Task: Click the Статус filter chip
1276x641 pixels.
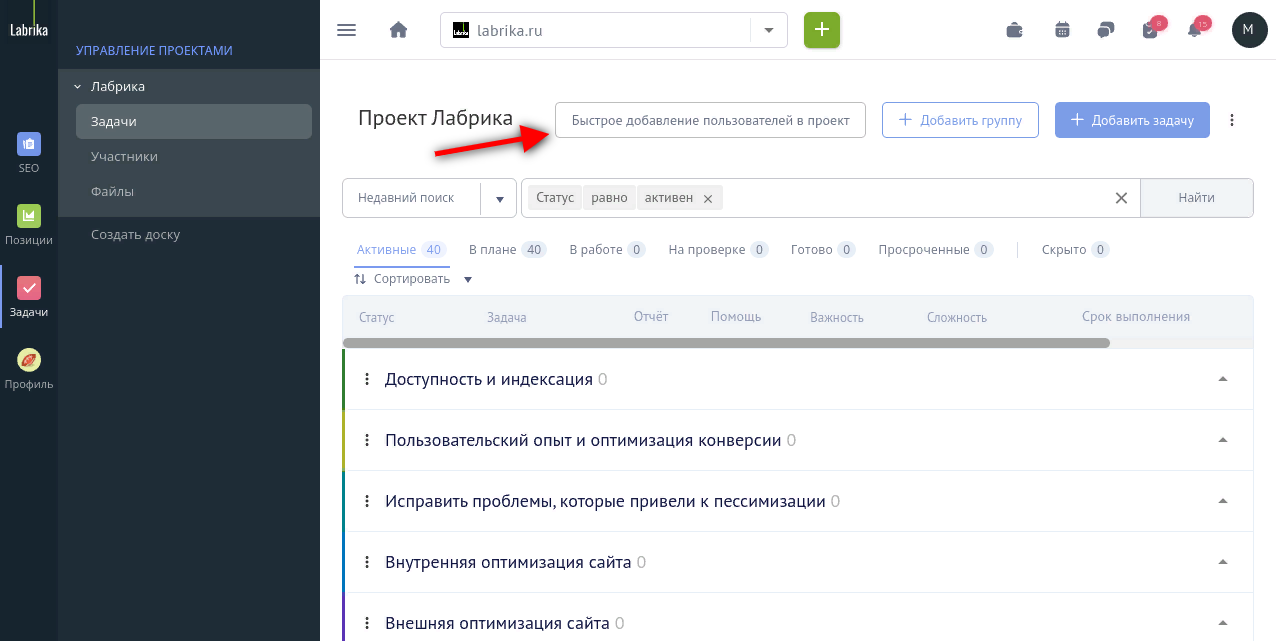Action: tap(555, 198)
